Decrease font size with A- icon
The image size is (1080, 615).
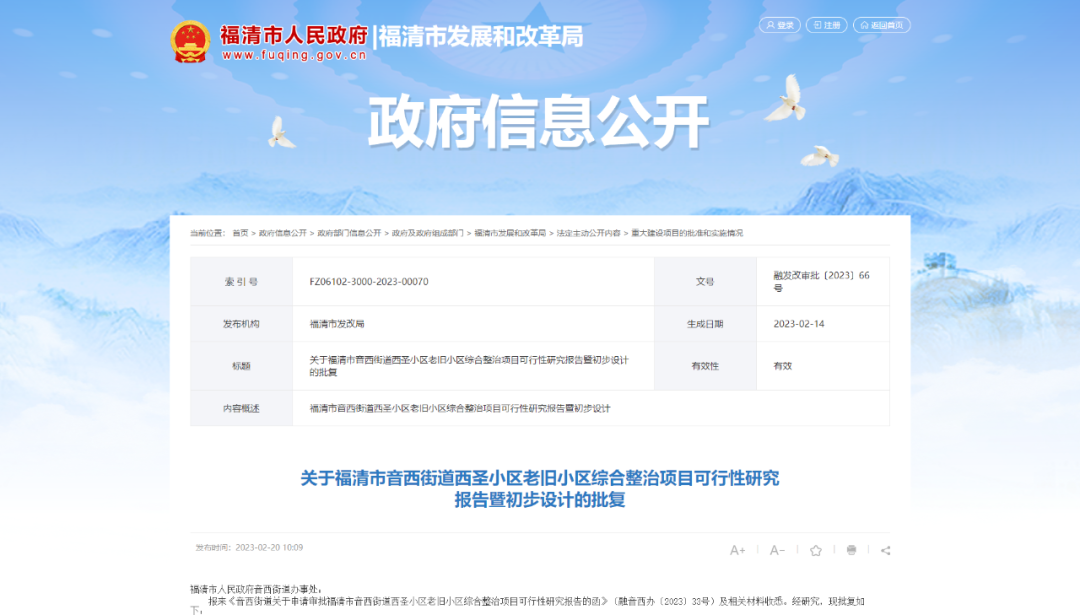click(x=777, y=550)
